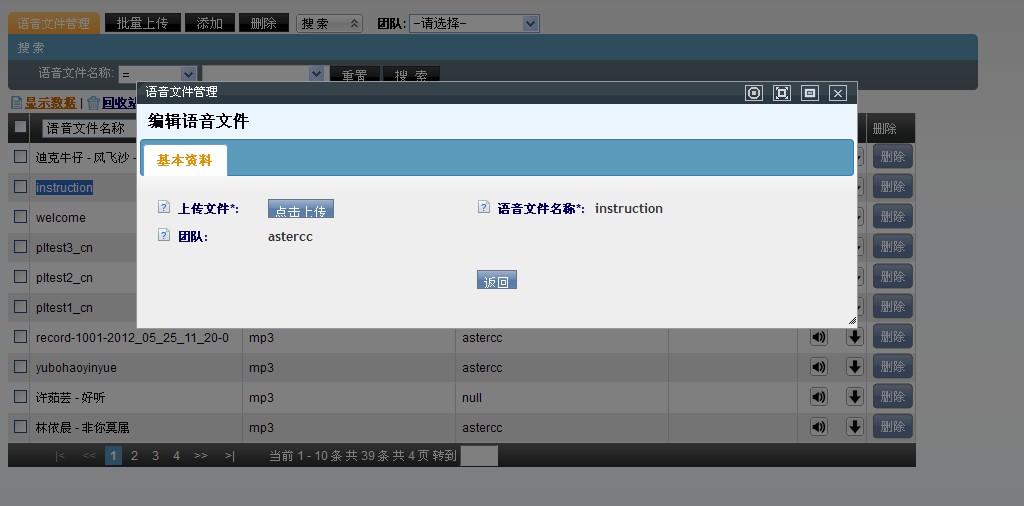Maximize the 语音文件管理 dialog window
This screenshot has width=1024, height=506.
pos(782,93)
